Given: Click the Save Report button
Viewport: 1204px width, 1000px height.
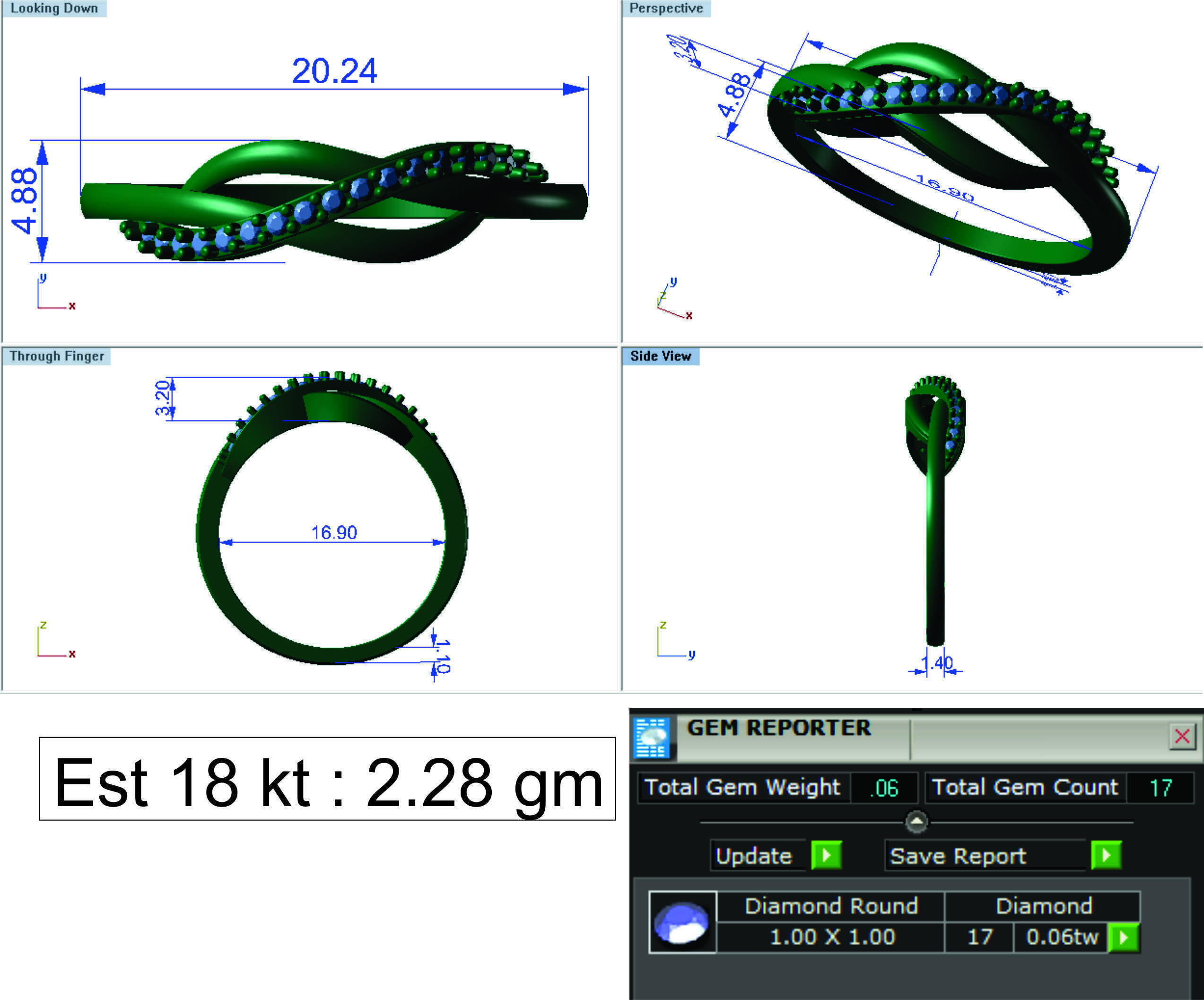Looking at the screenshot, I should pos(985,856).
